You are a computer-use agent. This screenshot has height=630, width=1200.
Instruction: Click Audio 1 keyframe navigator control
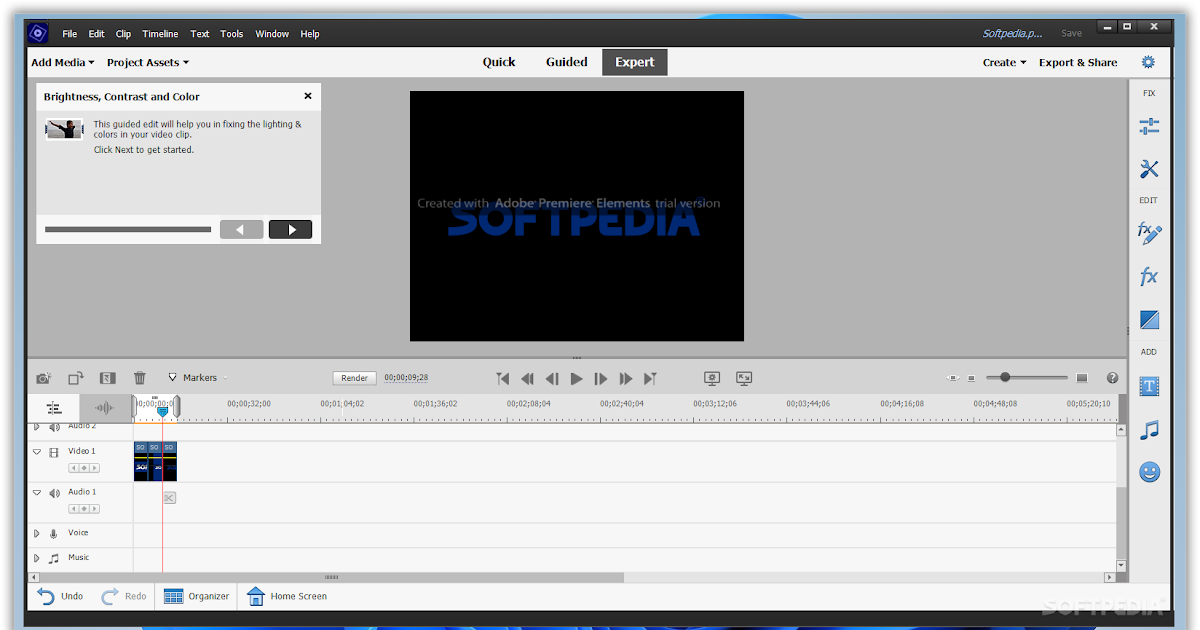pyautogui.click(x=84, y=509)
